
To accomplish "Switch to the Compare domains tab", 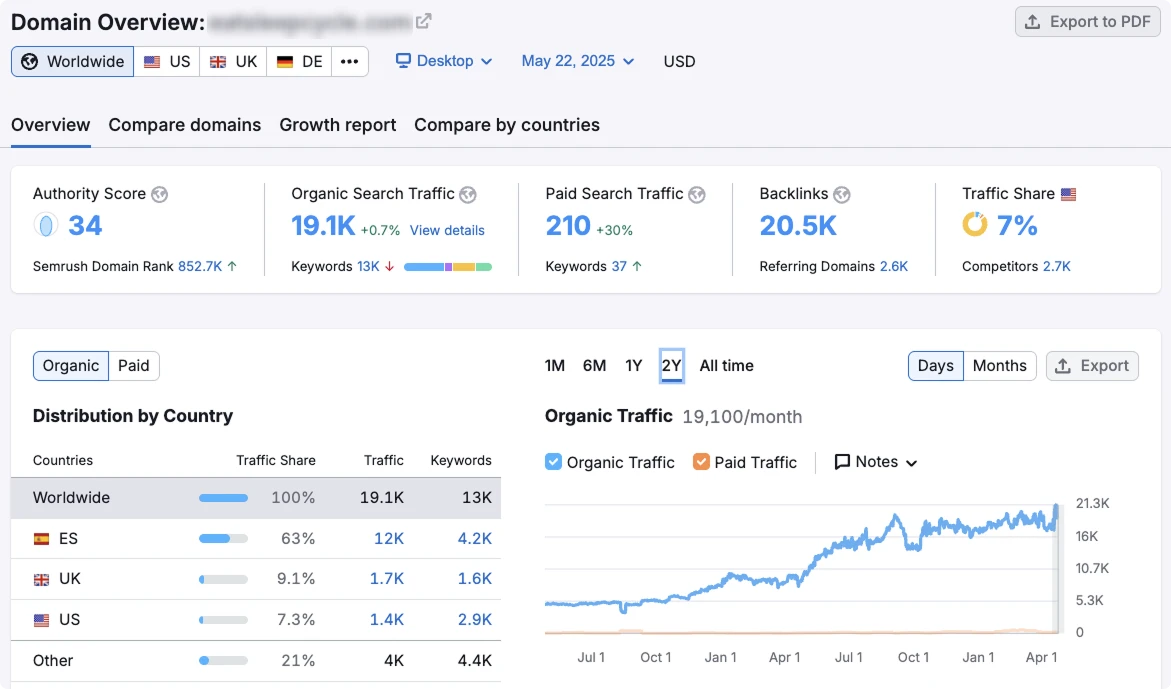I will 185,125.
